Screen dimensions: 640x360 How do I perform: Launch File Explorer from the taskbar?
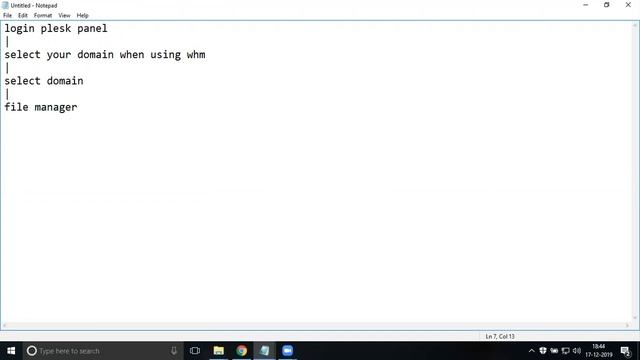coord(219,351)
